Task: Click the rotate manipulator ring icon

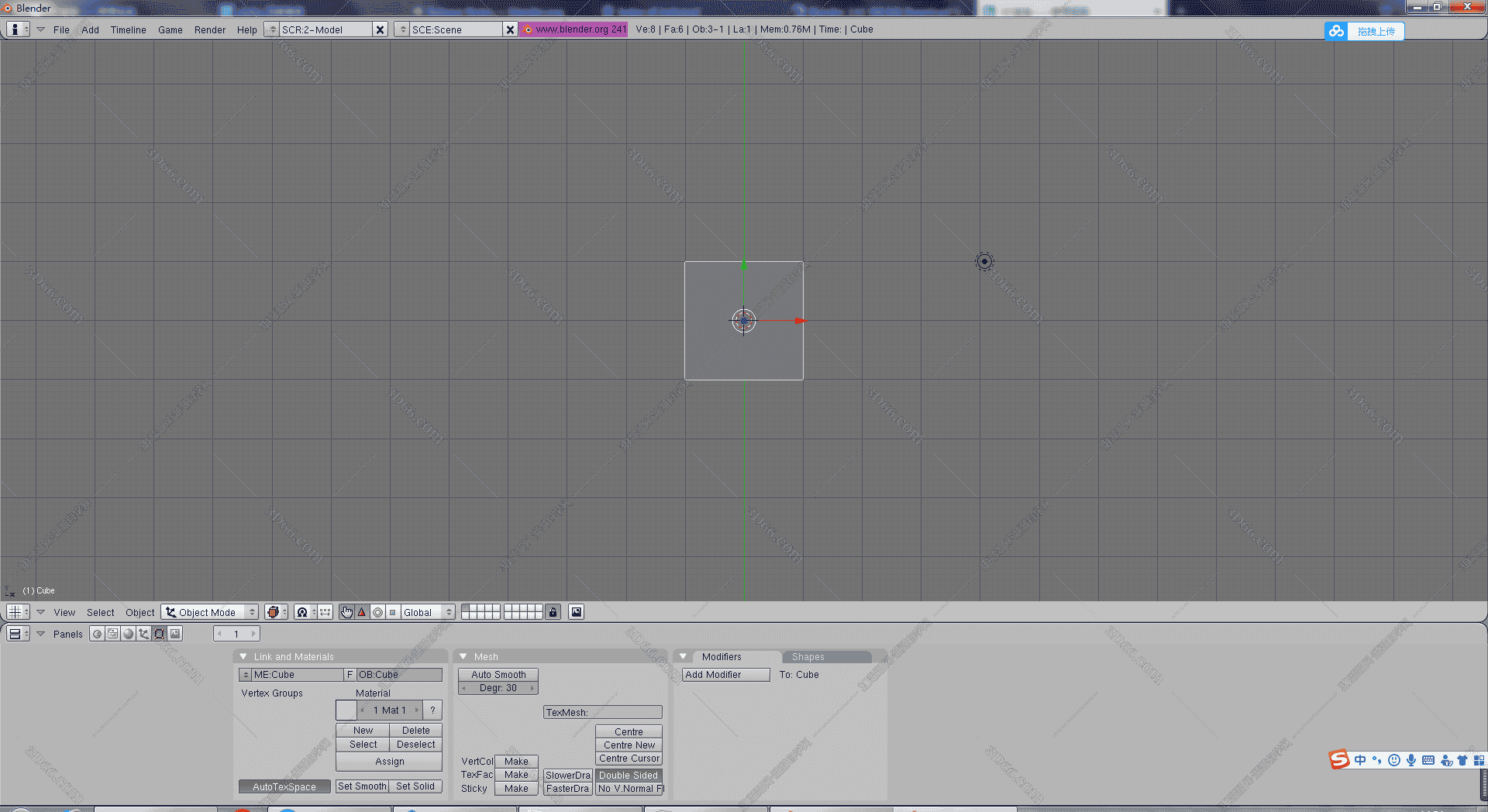Action: click(x=377, y=612)
